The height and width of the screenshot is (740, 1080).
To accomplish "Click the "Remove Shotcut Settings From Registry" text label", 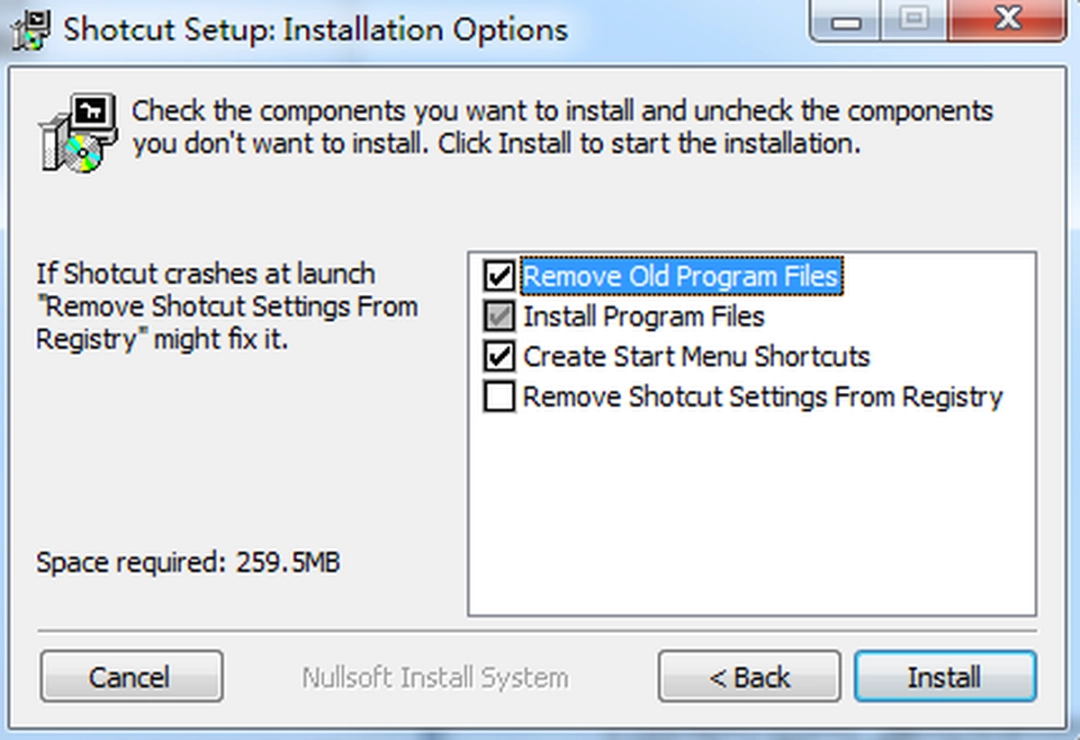I will click(762, 397).
